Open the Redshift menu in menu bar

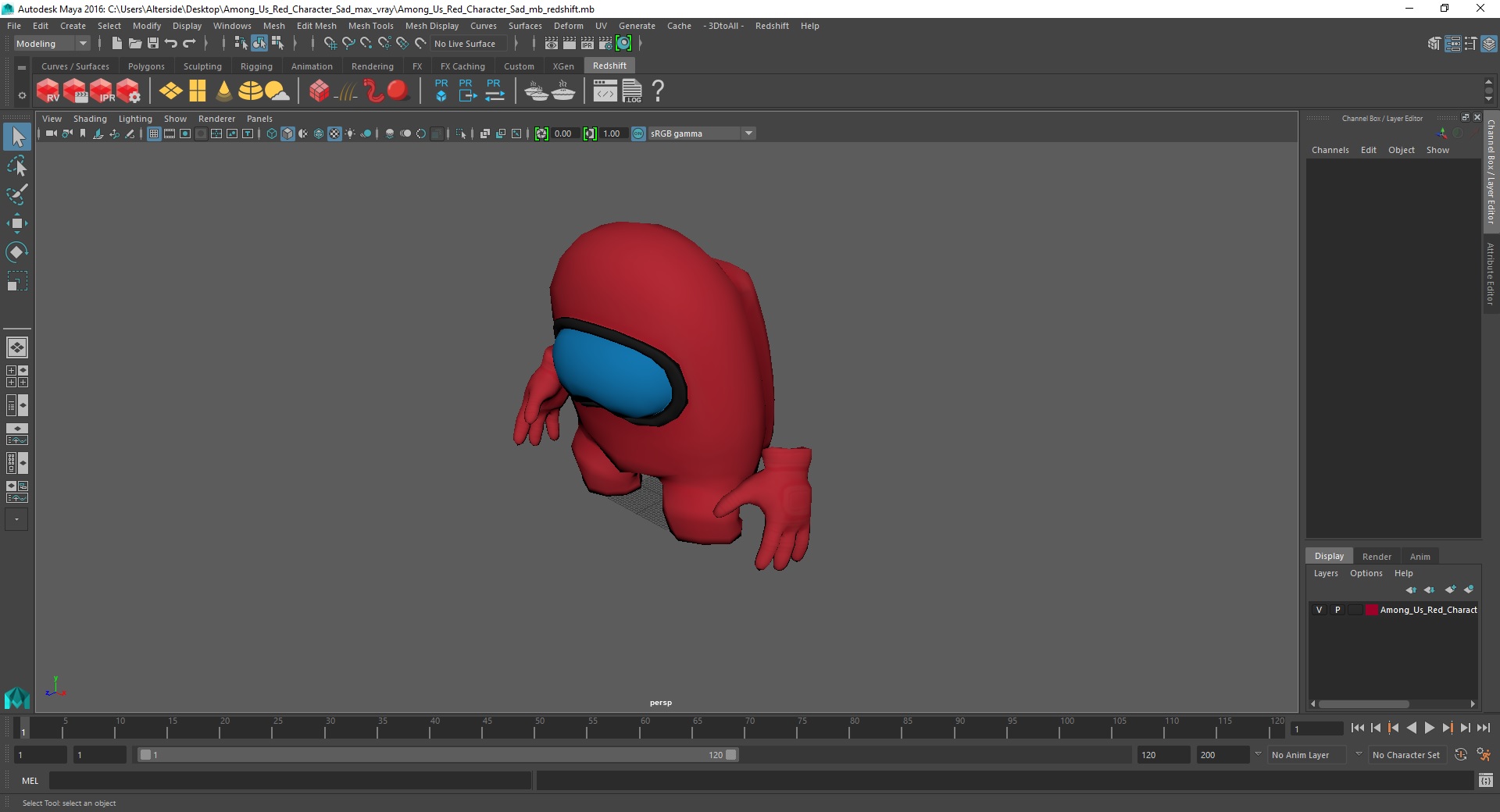772,26
